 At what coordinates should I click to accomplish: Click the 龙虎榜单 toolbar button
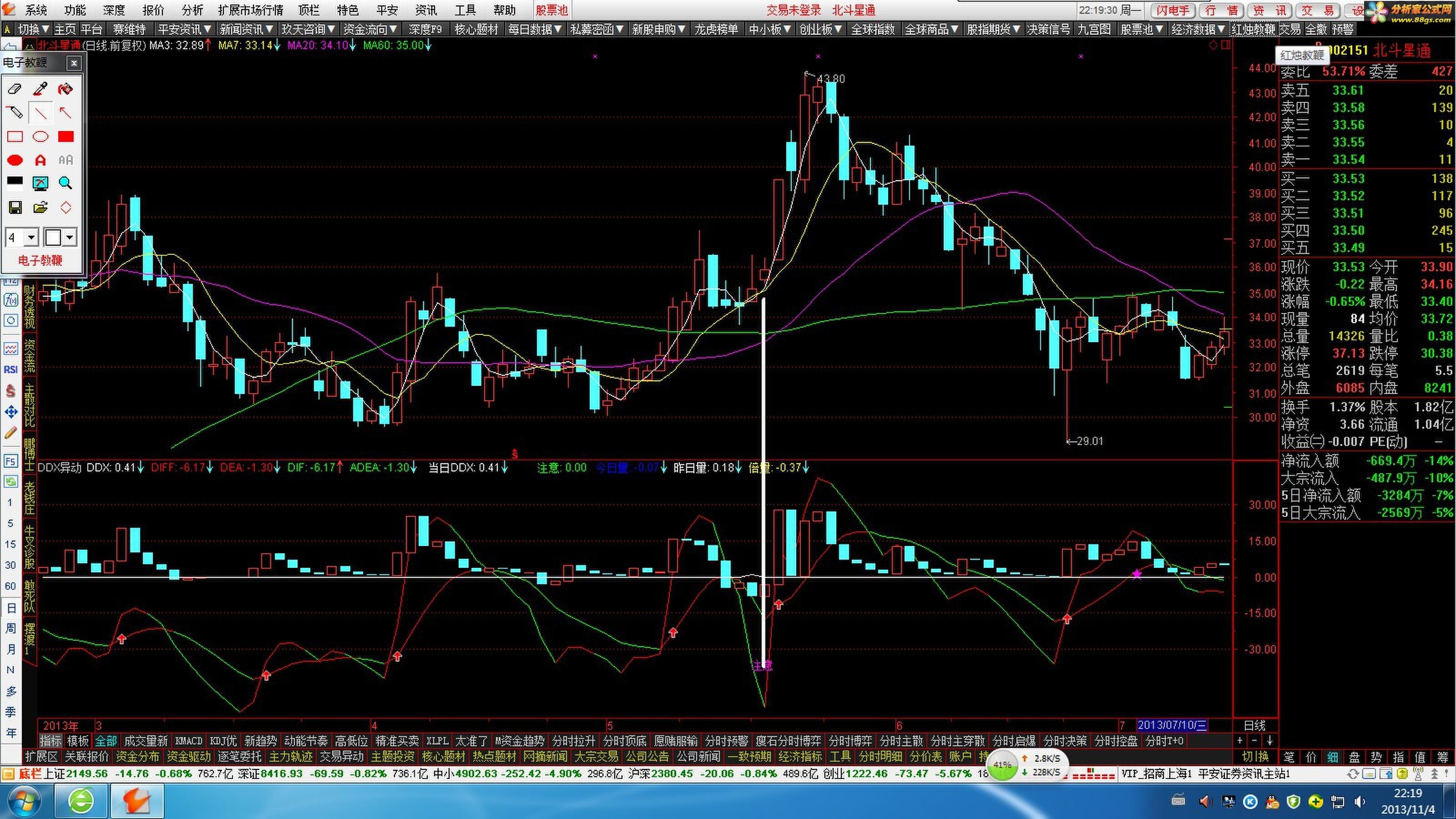coord(716,30)
